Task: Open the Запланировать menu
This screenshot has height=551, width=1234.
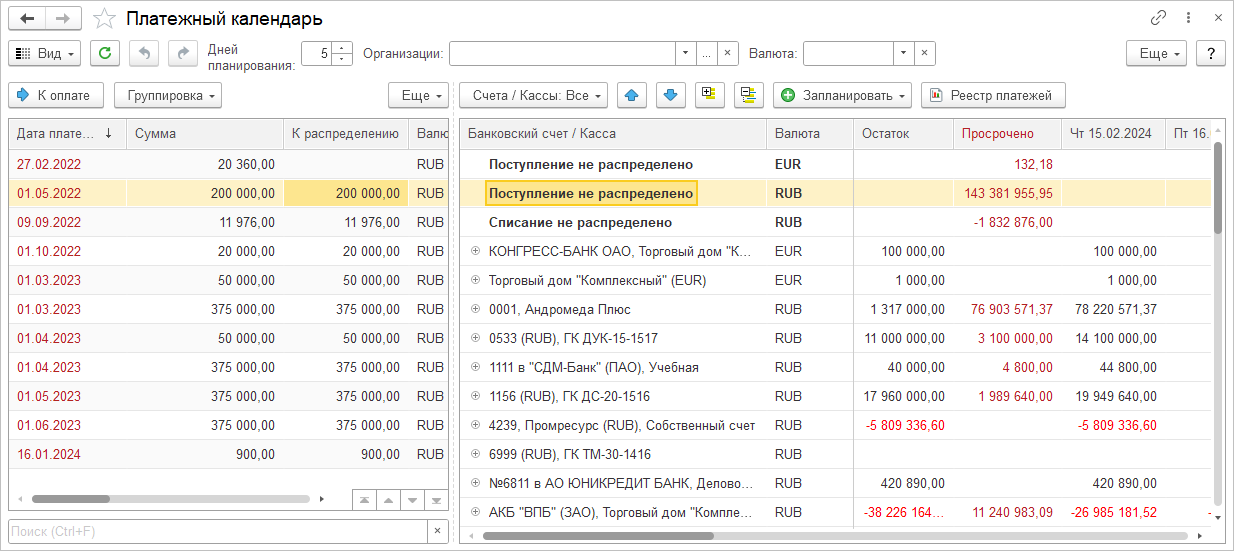Action: tap(842, 95)
